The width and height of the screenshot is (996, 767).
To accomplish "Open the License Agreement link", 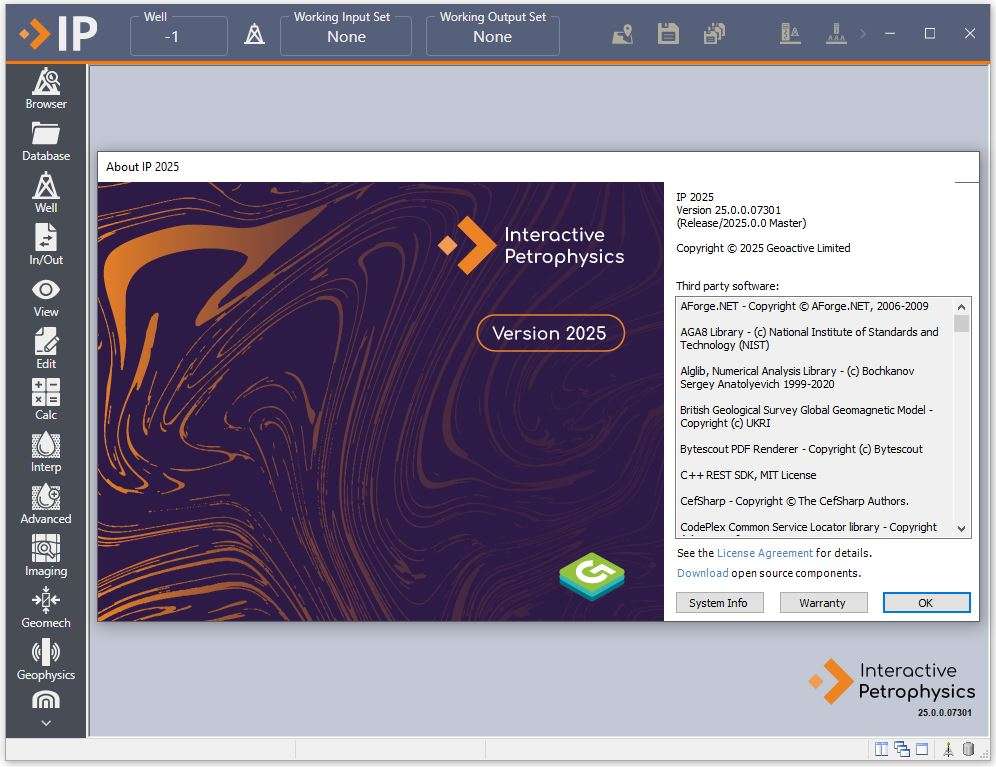I will (764, 553).
